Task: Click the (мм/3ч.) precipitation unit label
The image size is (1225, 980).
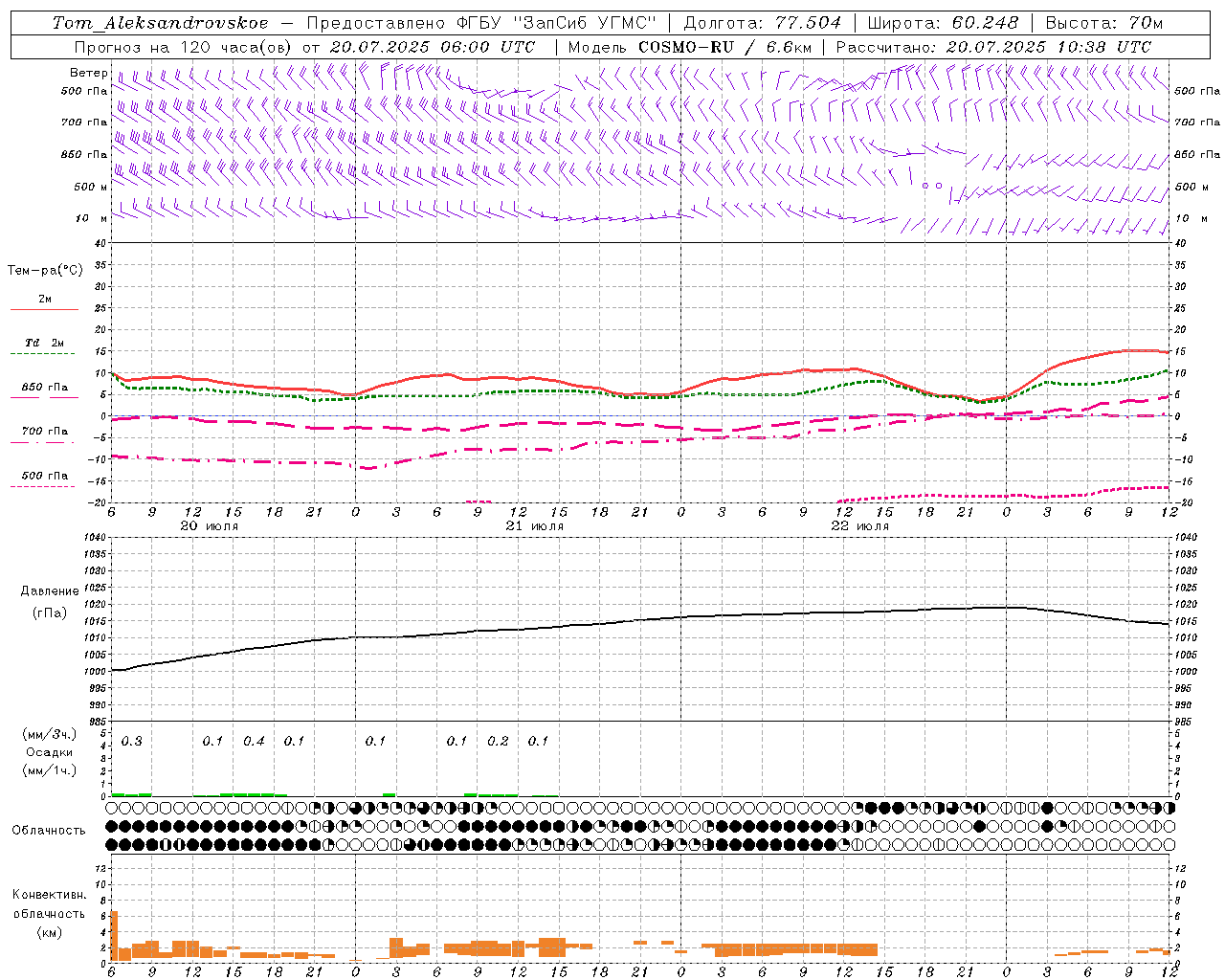Action: point(50,734)
